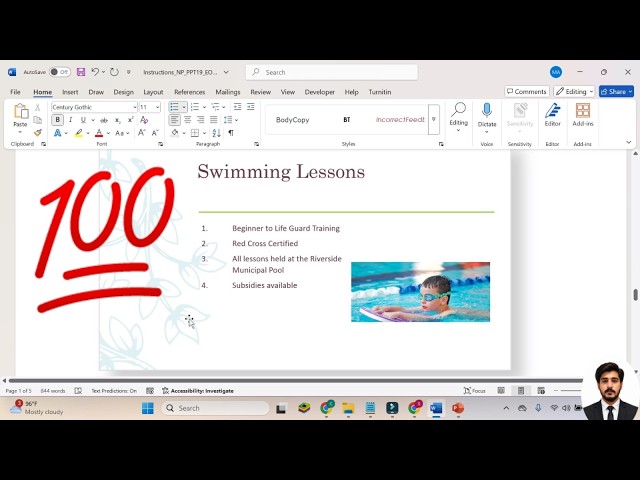Click the Comments button
This screenshot has width=640, height=480.
(527, 91)
